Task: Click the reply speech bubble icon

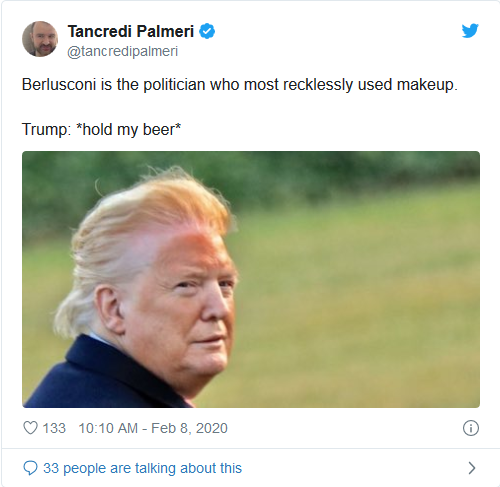Action: (30, 468)
